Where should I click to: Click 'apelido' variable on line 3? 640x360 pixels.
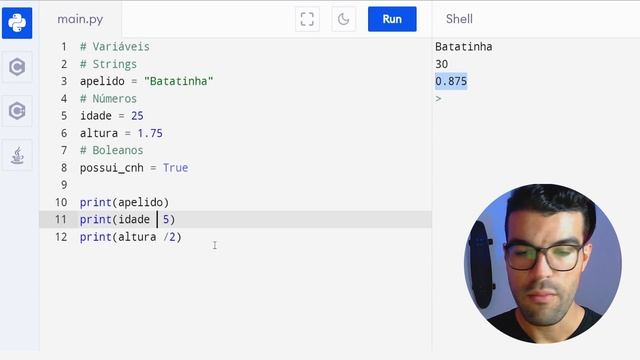(102, 81)
